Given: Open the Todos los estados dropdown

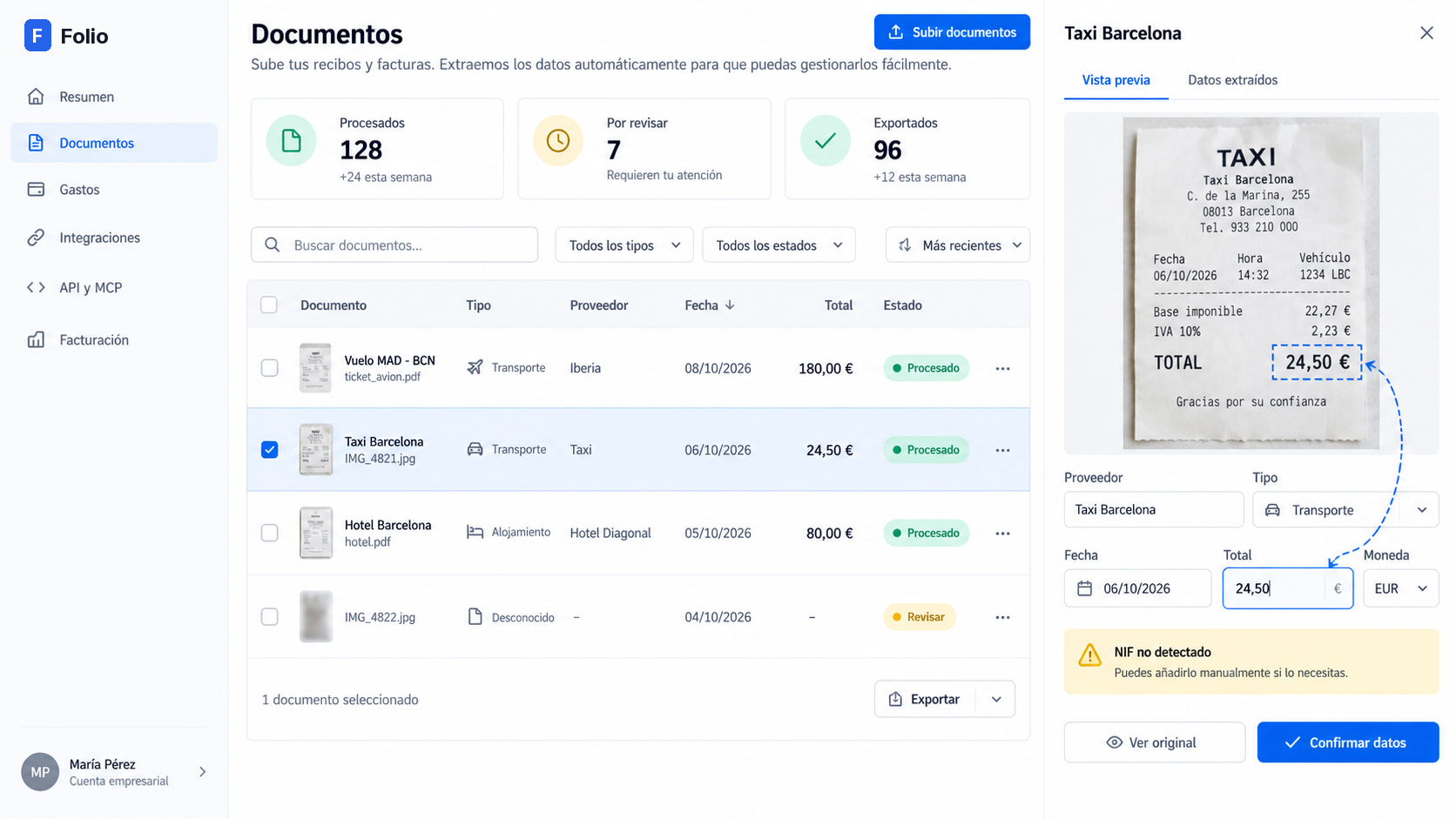Looking at the screenshot, I should pos(779,245).
